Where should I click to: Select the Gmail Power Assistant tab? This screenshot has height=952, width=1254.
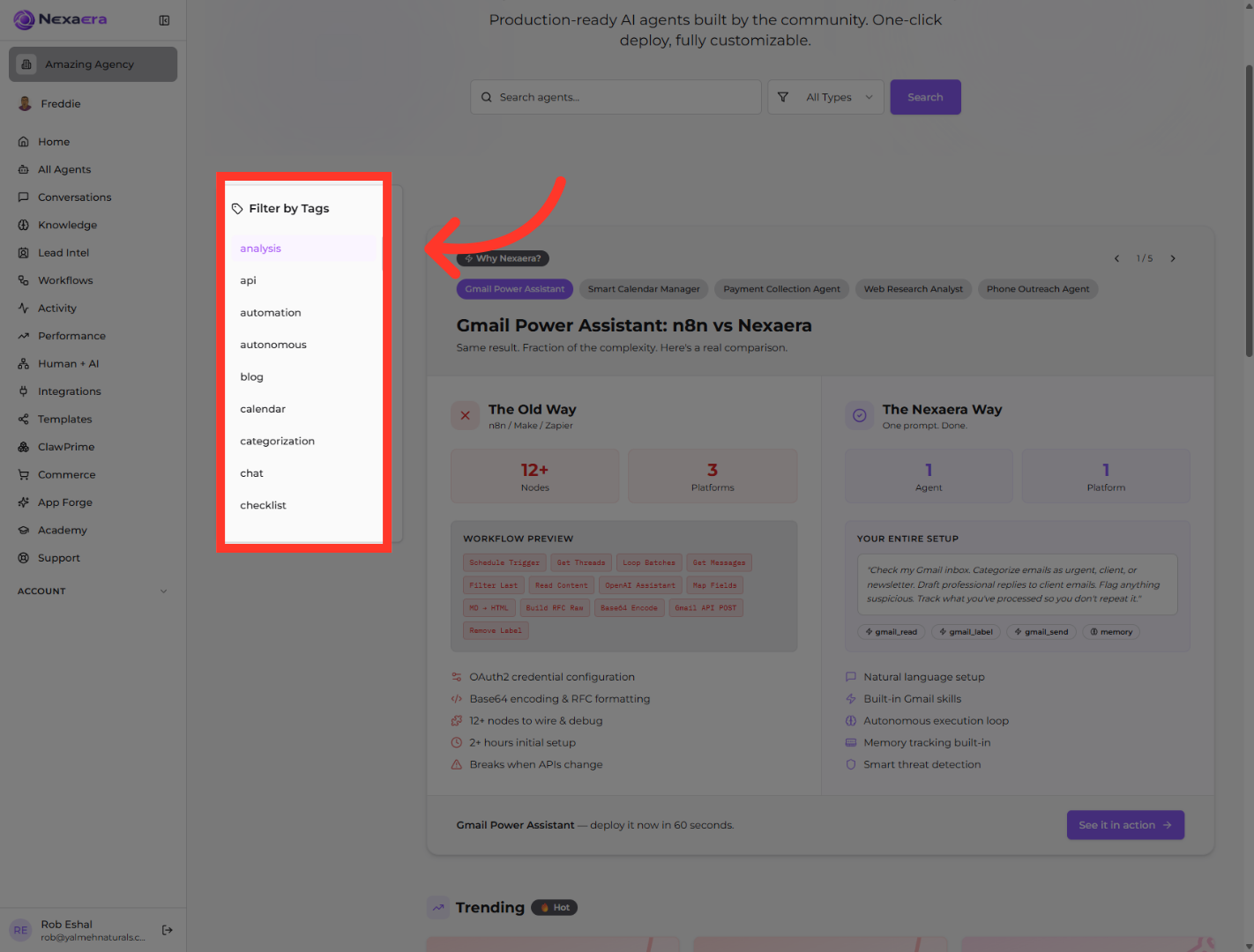pyautogui.click(x=515, y=289)
